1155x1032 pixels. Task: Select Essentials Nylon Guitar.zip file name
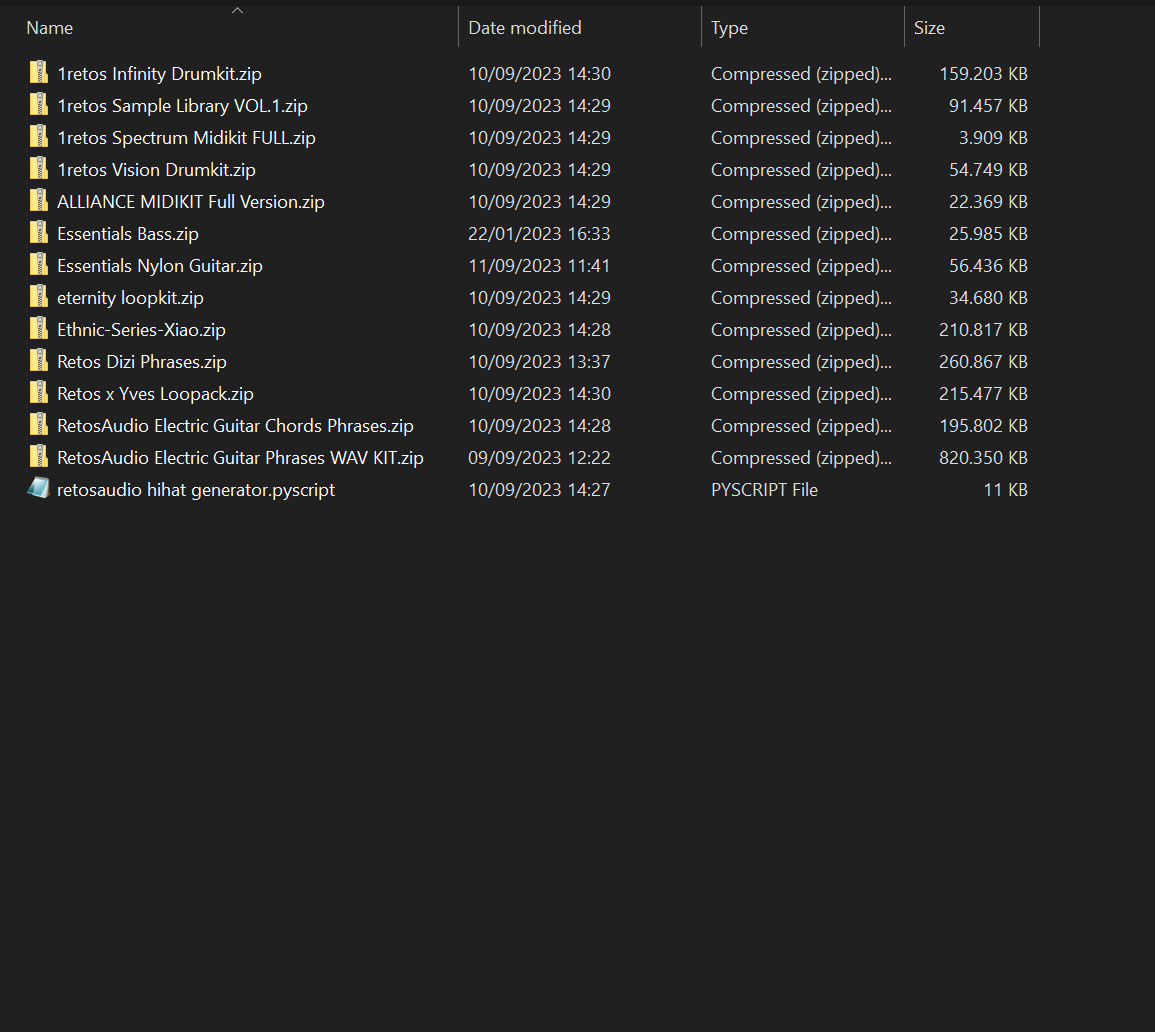click(x=160, y=265)
